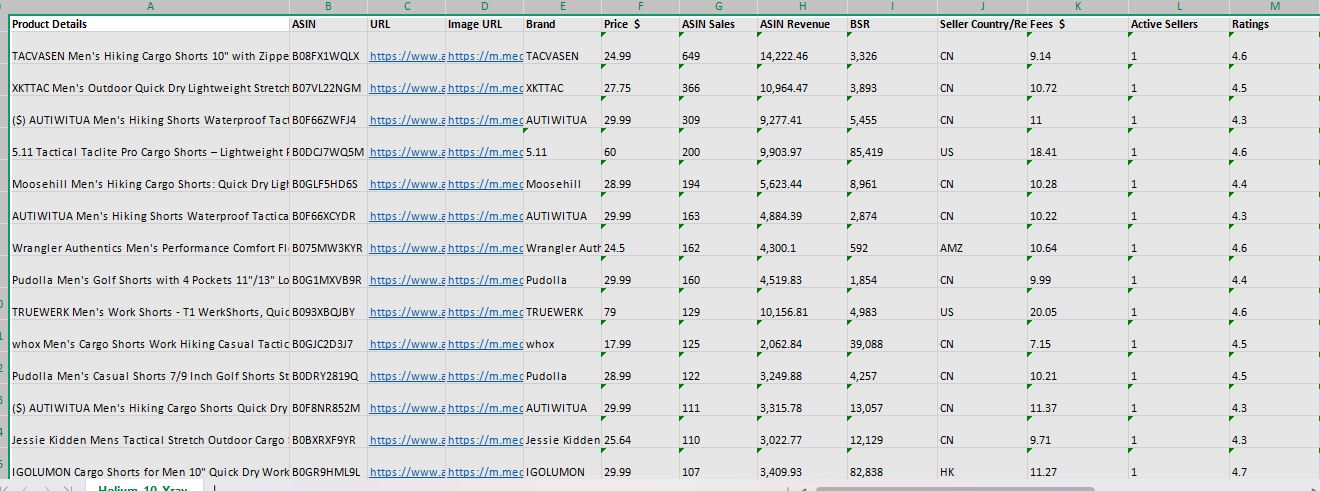
Task: Select the ASIN Sales header cell
Action: coord(718,23)
